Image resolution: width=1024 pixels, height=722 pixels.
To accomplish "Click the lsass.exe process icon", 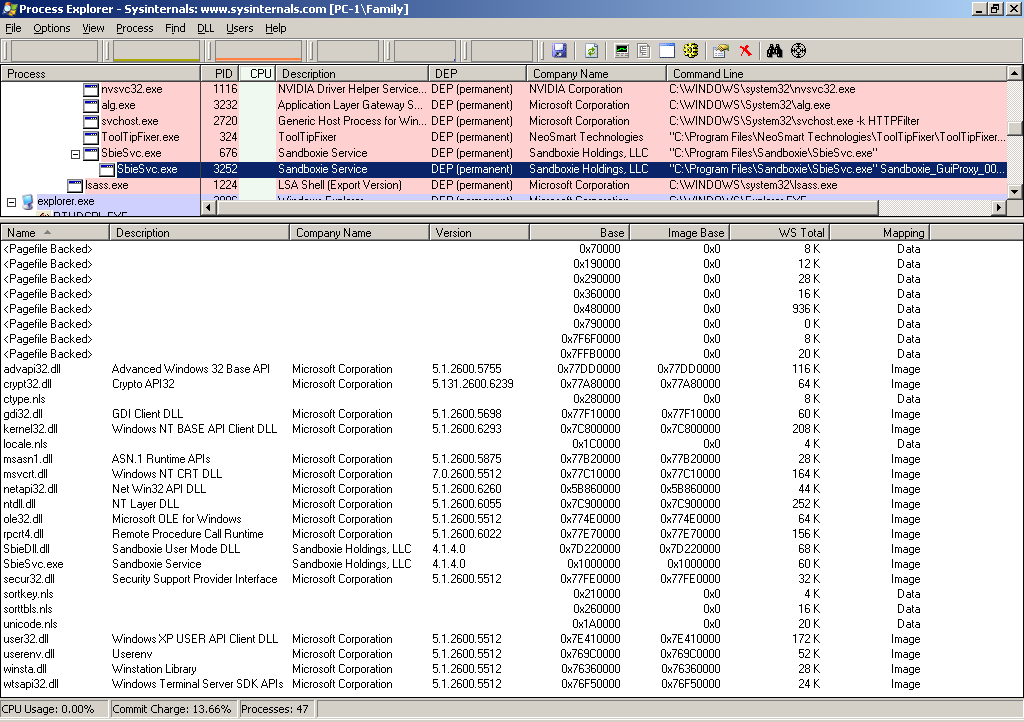I will coord(75,185).
